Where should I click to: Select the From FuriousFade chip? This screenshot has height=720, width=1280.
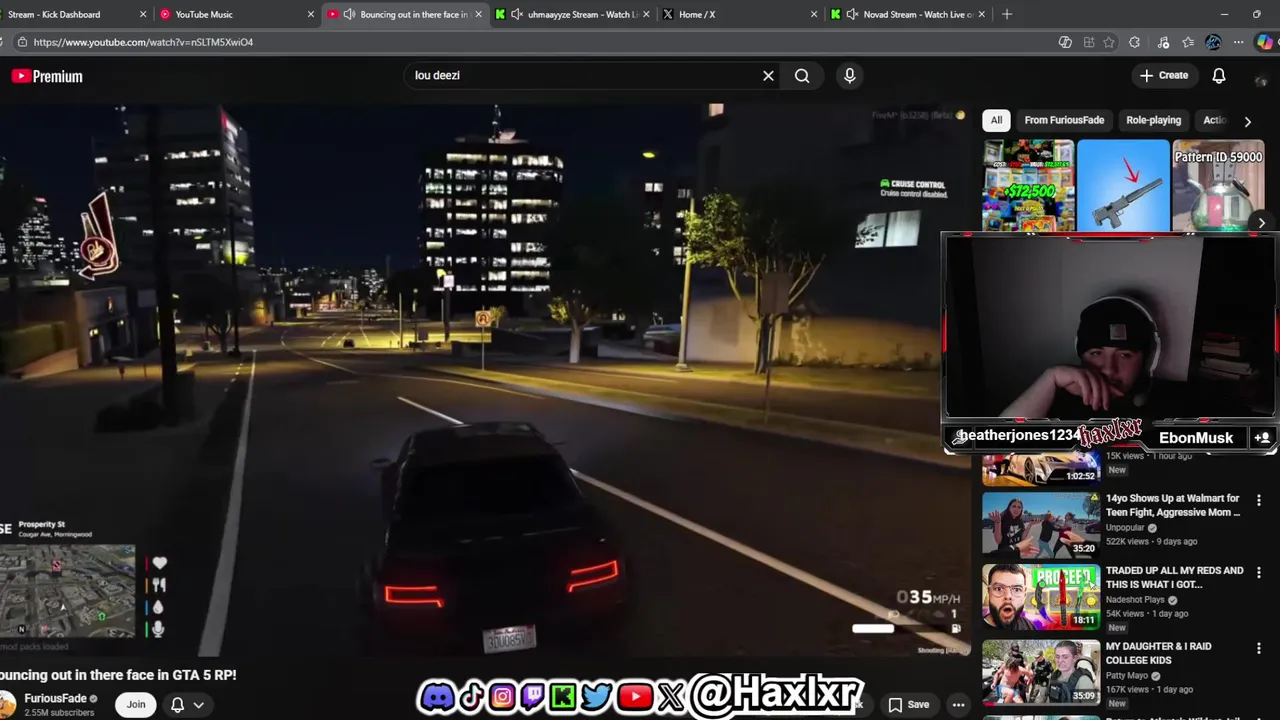1064,120
